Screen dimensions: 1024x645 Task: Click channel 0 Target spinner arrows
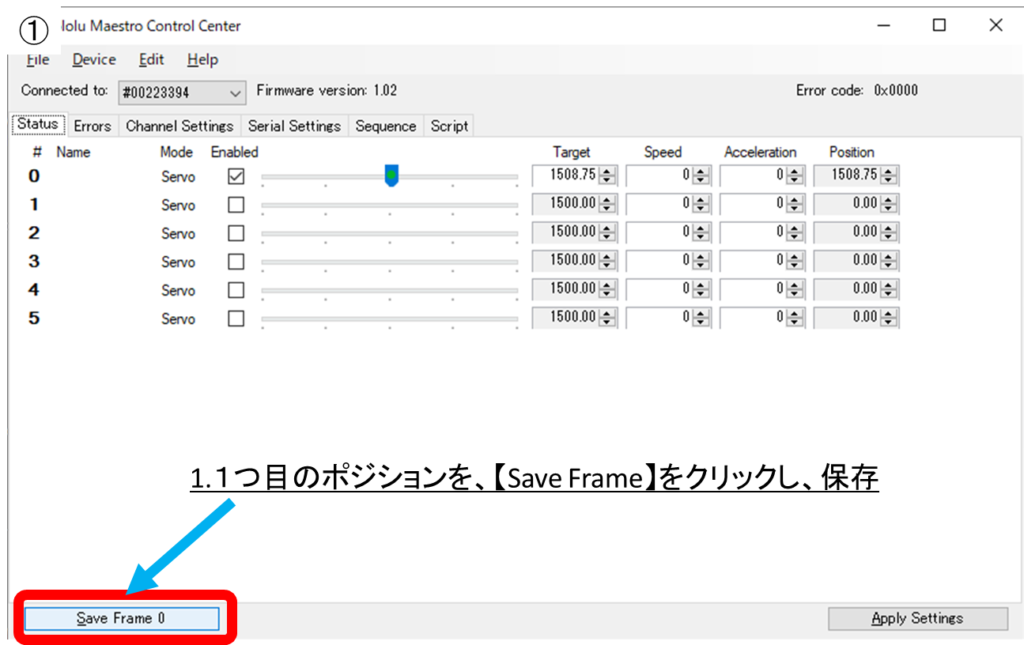click(x=607, y=175)
